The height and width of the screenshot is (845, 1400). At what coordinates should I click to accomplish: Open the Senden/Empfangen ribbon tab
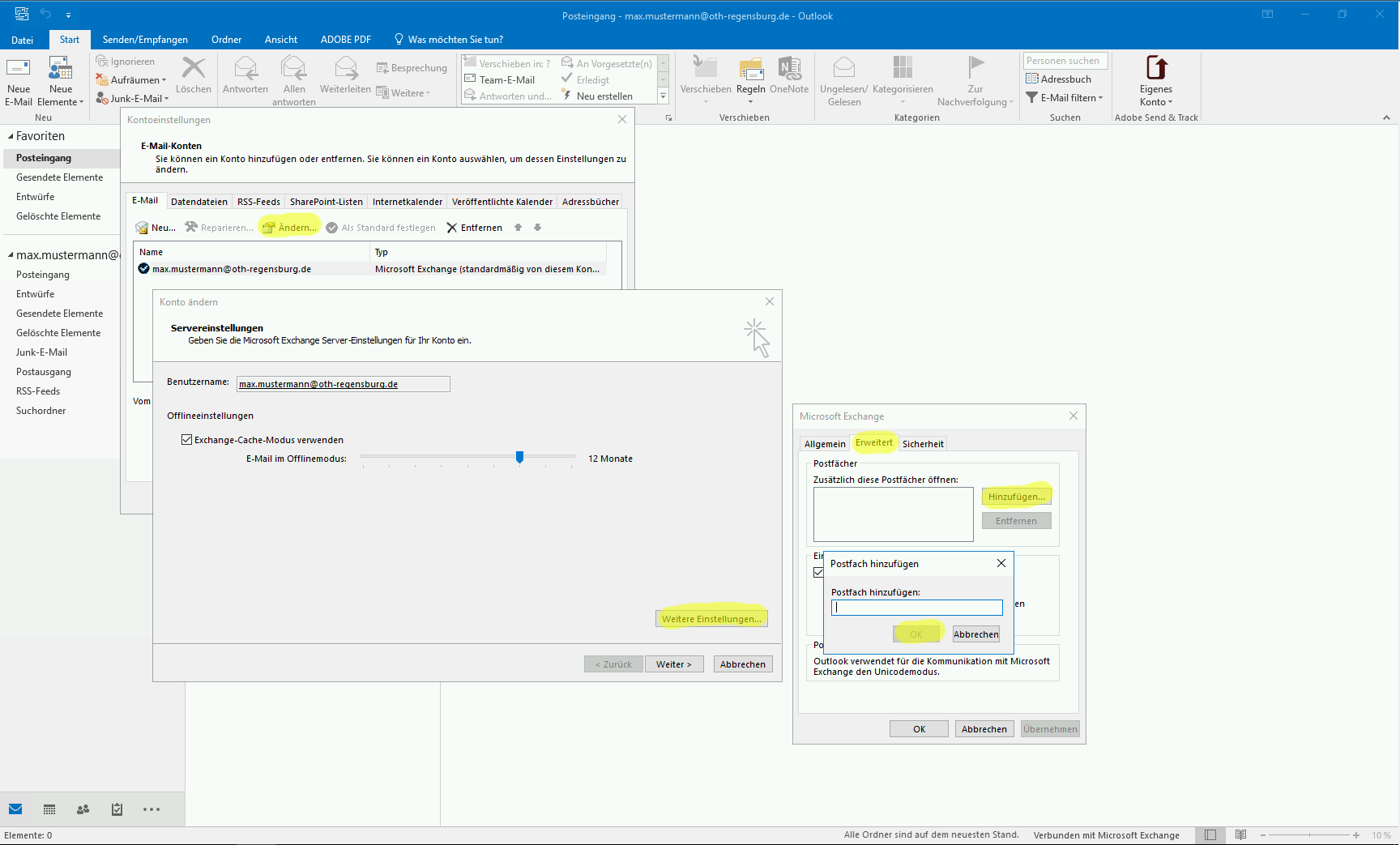click(145, 40)
